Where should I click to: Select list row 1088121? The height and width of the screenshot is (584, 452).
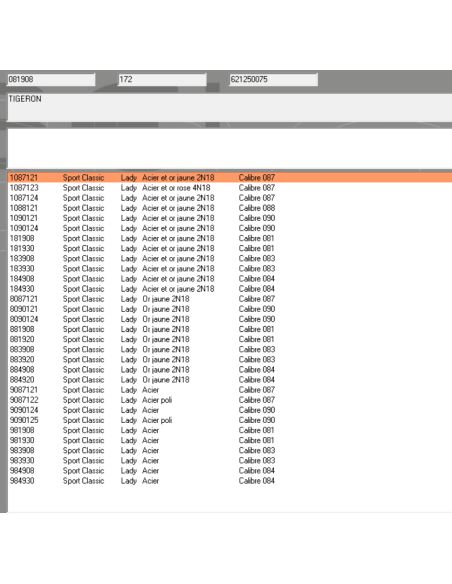point(230,208)
